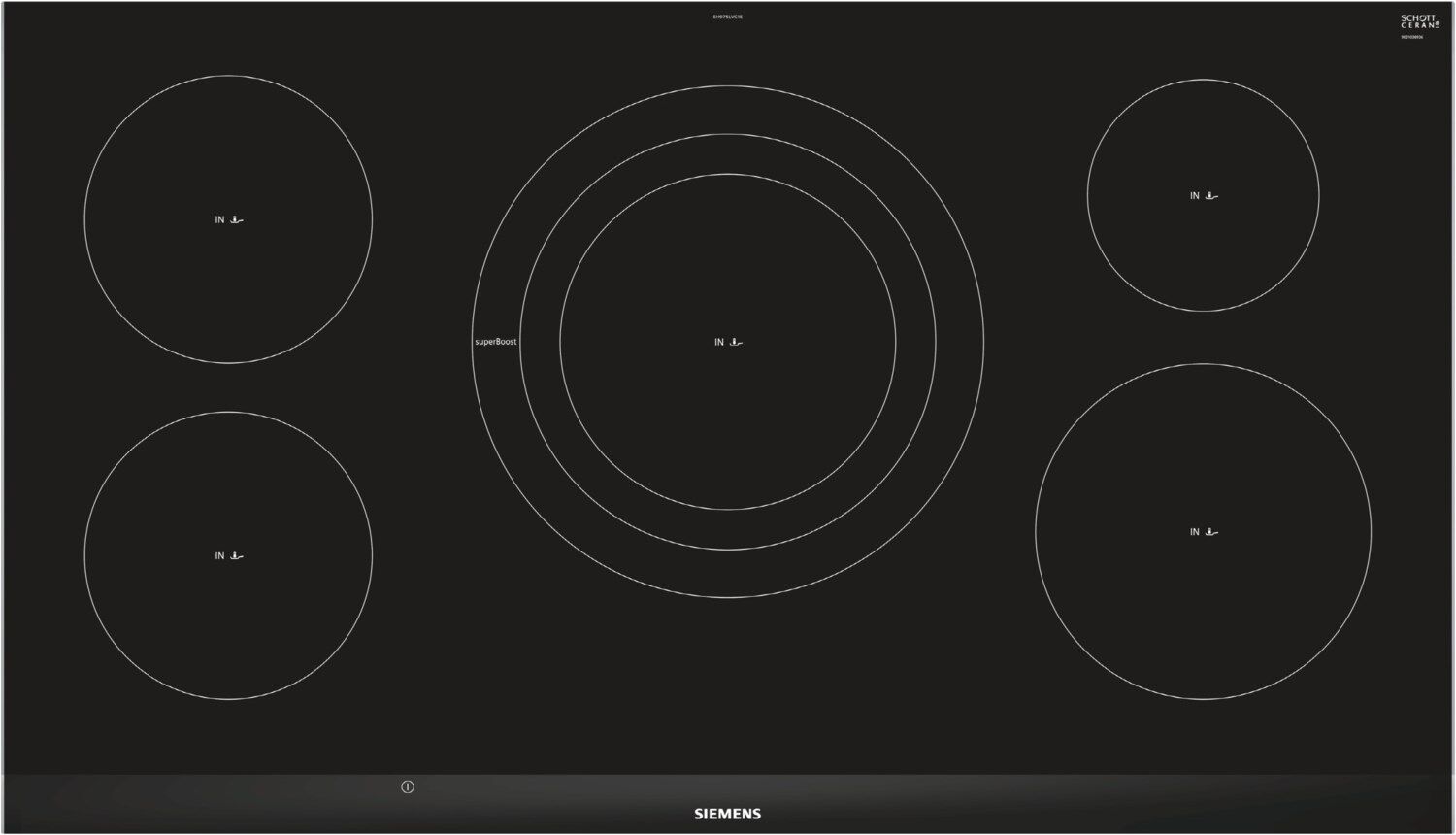The image size is (1456, 835).
Task: Click the IN label of center zone
Action: point(719,342)
